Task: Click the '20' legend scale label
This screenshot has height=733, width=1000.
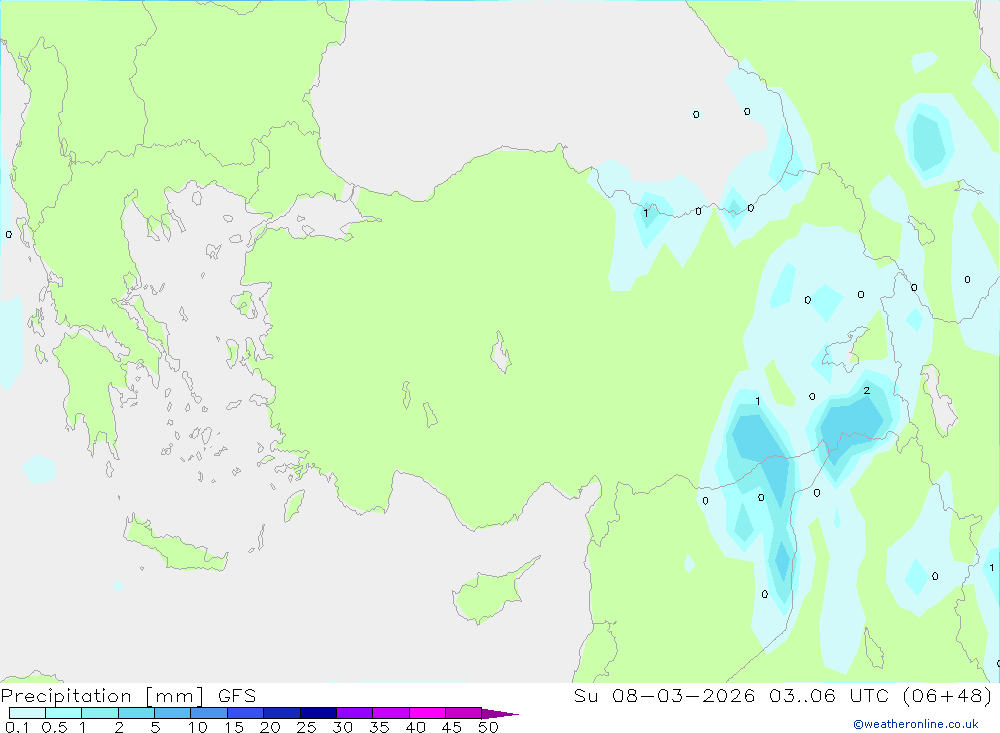Action: coord(270,727)
